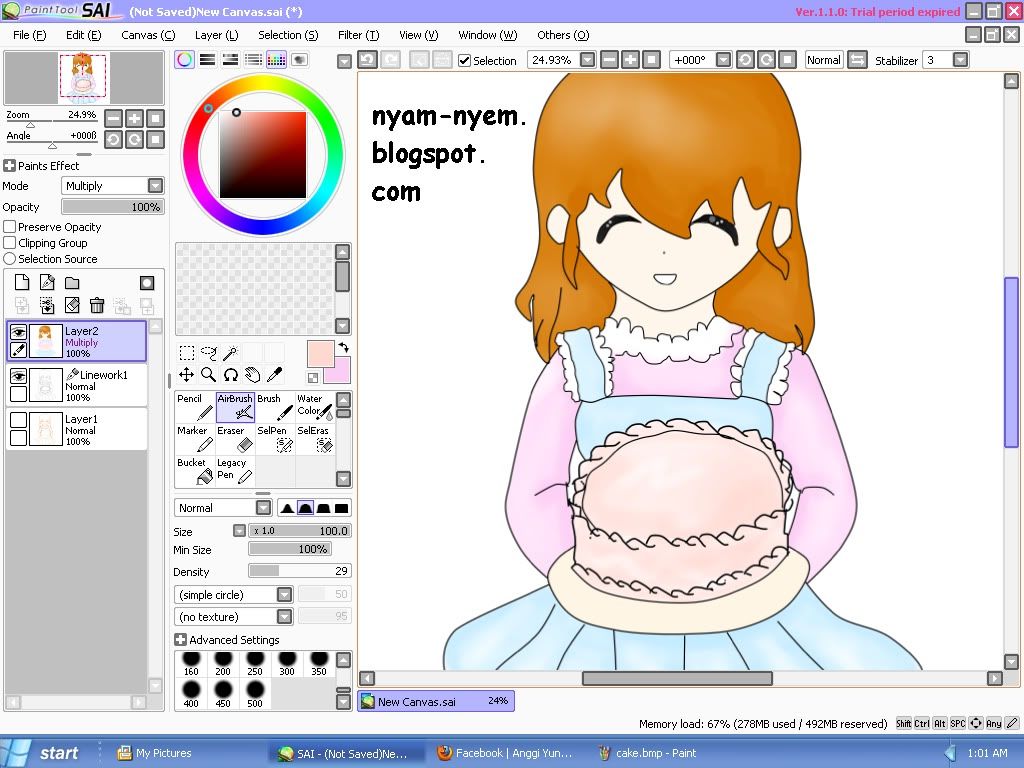
Task: Open the Selection menu
Action: [x=288, y=35]
